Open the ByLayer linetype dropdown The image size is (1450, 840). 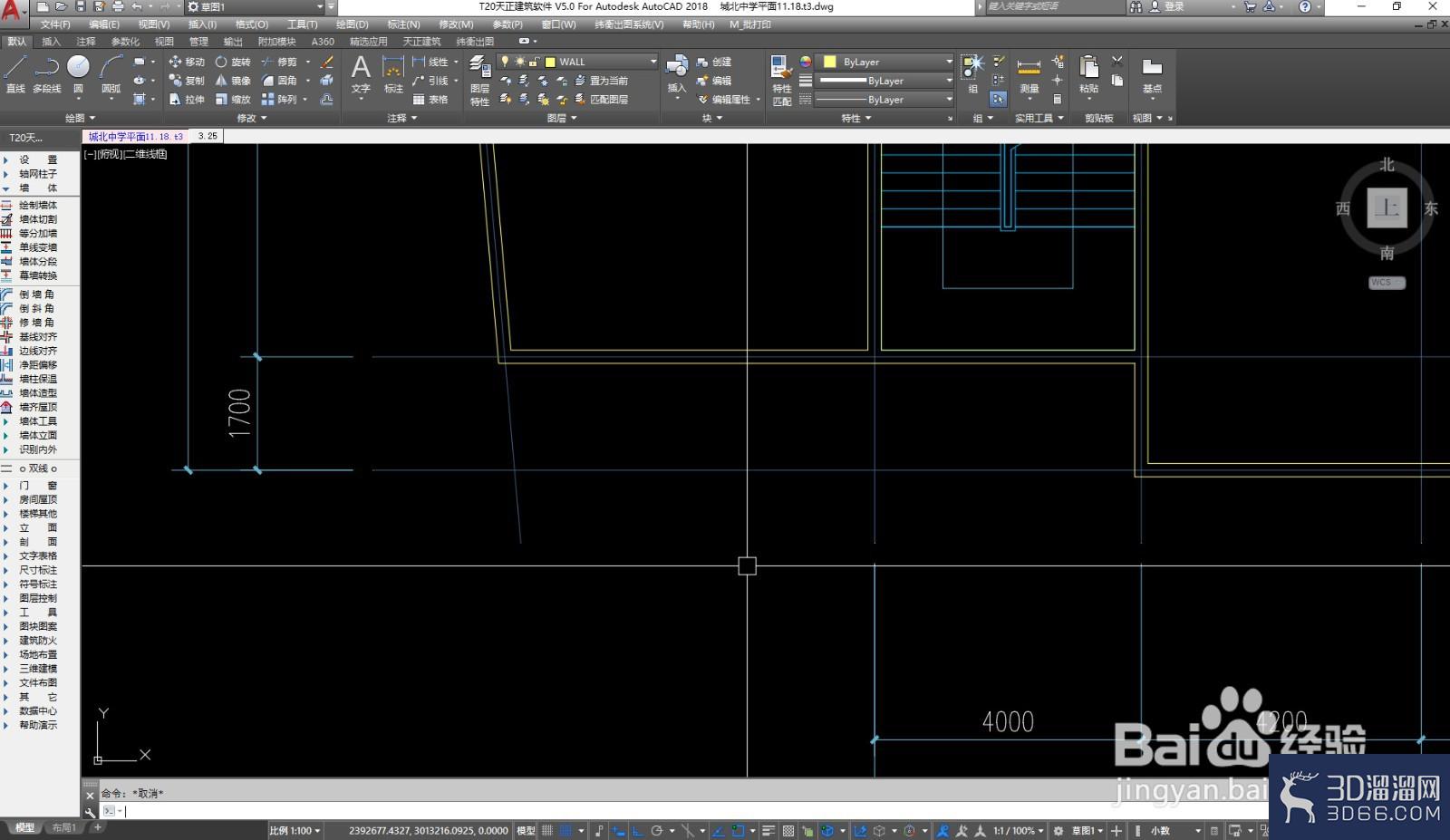[949, 100]
